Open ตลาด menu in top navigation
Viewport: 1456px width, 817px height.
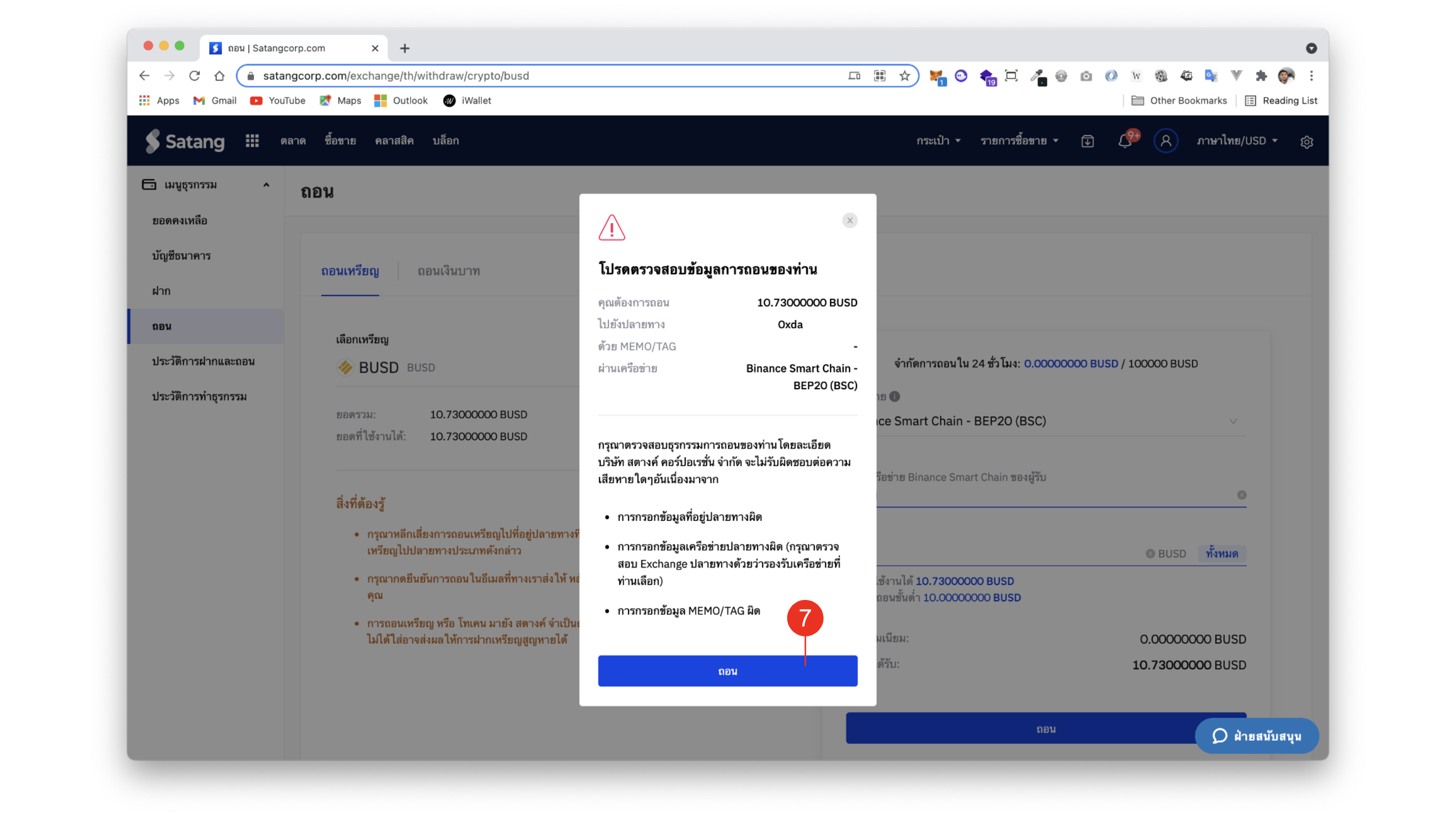293,141
